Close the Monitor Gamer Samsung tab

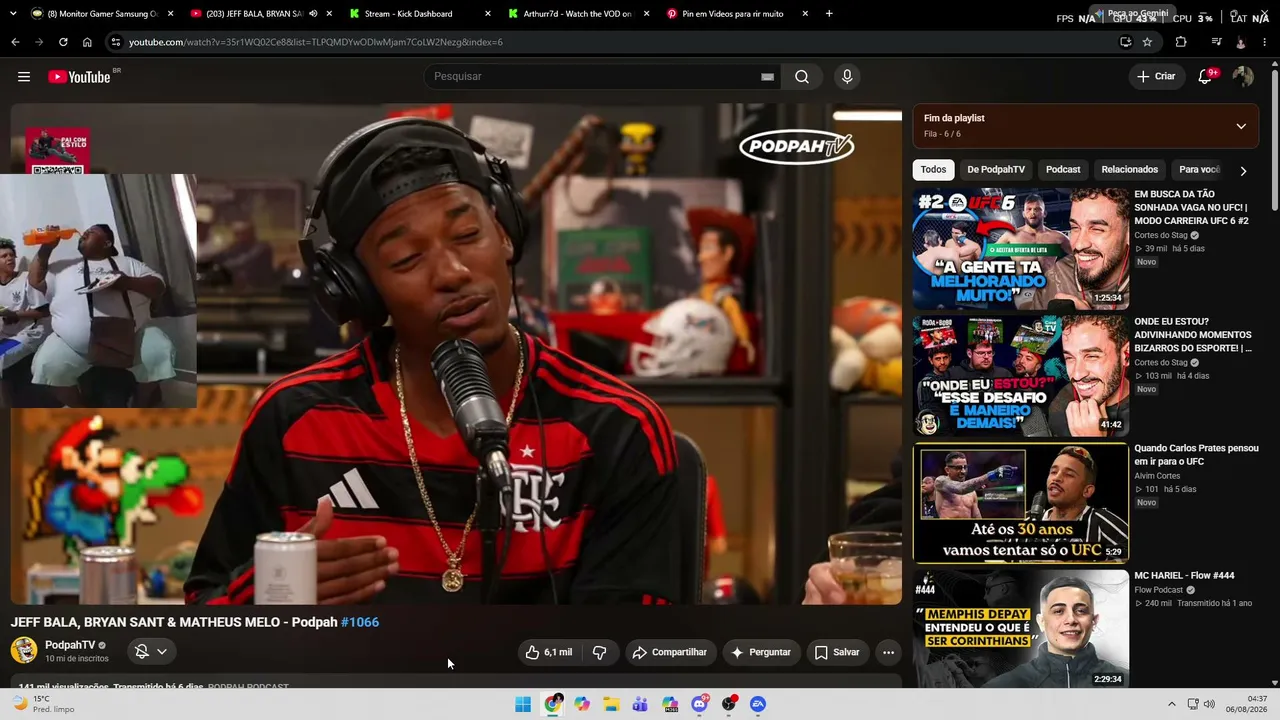[171, 14]
